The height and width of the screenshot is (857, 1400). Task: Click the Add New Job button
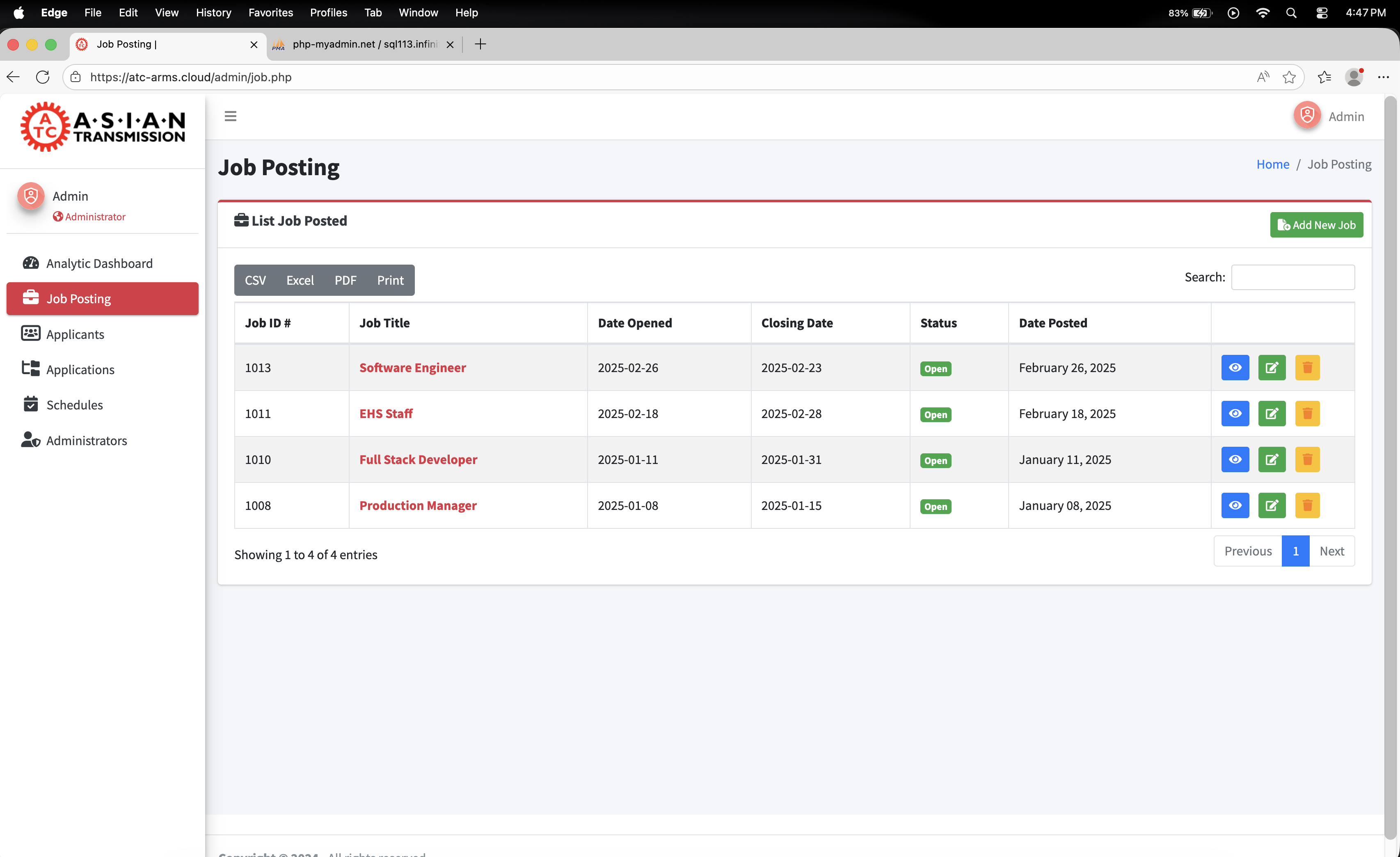click(1316, 225)
